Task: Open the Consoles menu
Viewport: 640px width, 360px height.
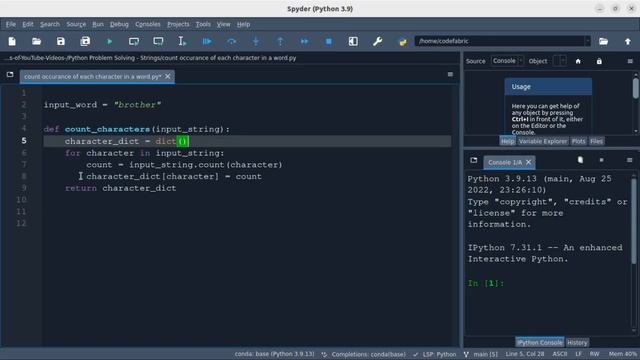Action: (148, 24)
